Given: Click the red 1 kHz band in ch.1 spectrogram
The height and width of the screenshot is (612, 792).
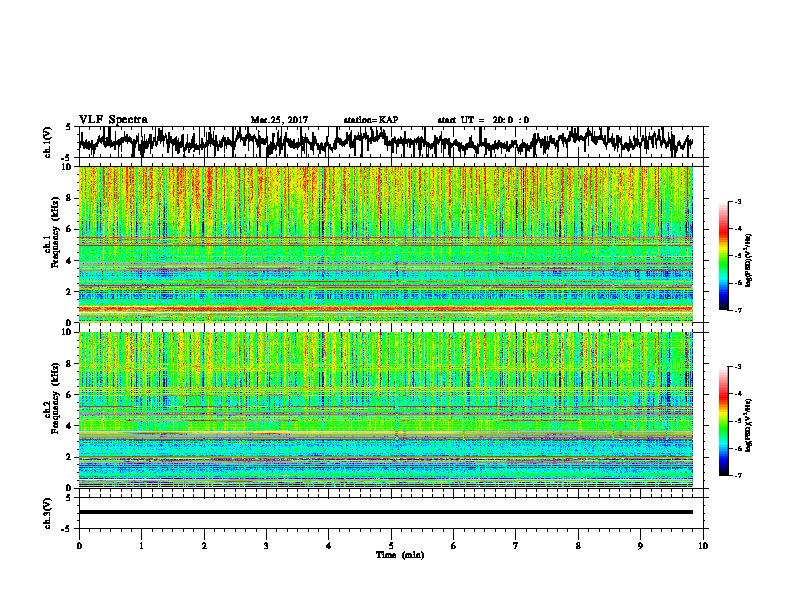Looking at the screenshot, I should pos(385,308).
